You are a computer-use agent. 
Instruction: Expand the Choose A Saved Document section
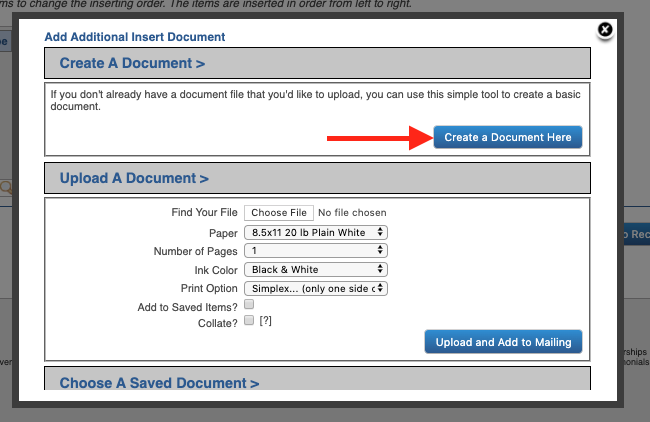[x=159, y=383]
